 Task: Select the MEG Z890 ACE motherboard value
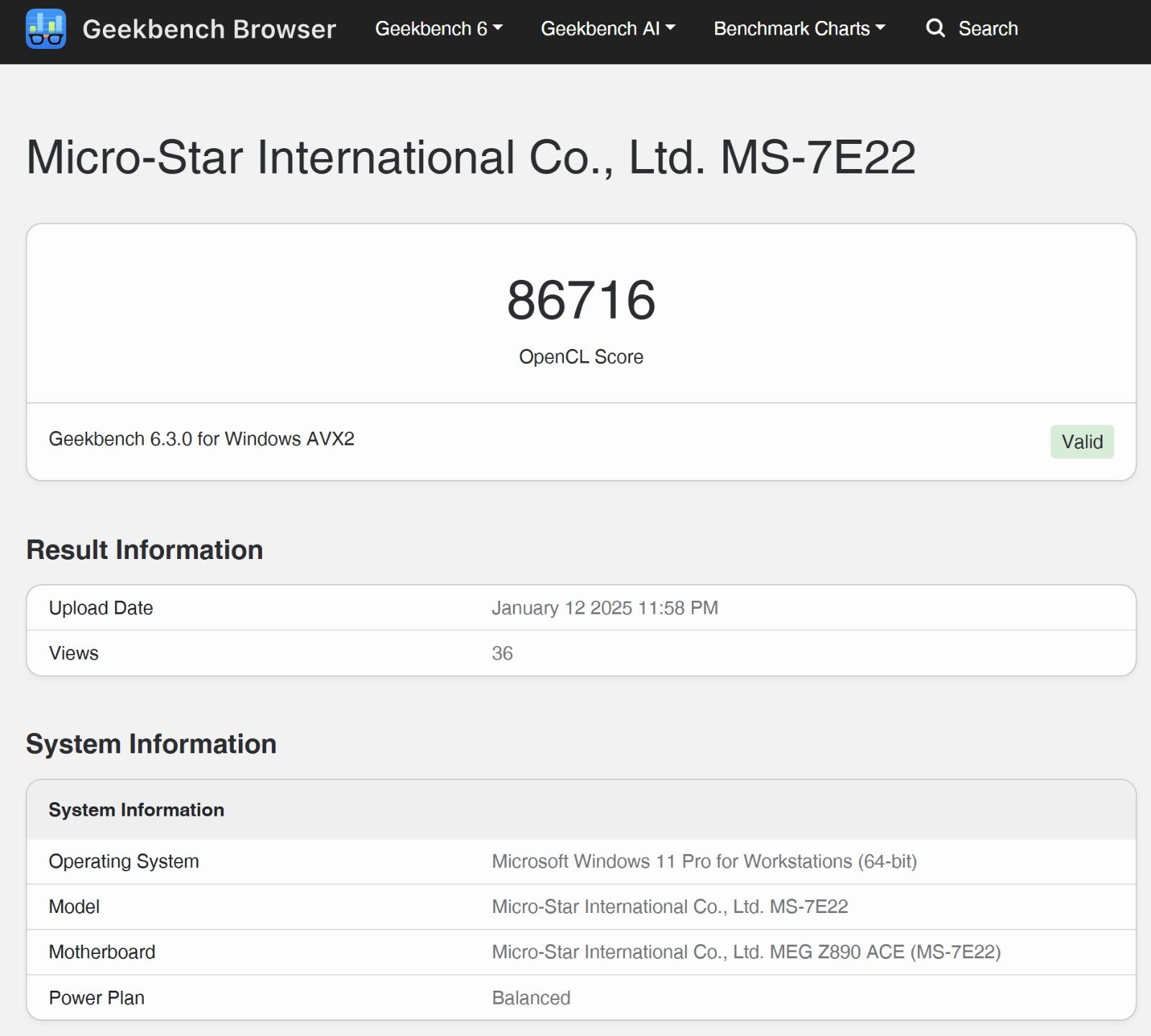pyautogui.click(x=746, y=952)
